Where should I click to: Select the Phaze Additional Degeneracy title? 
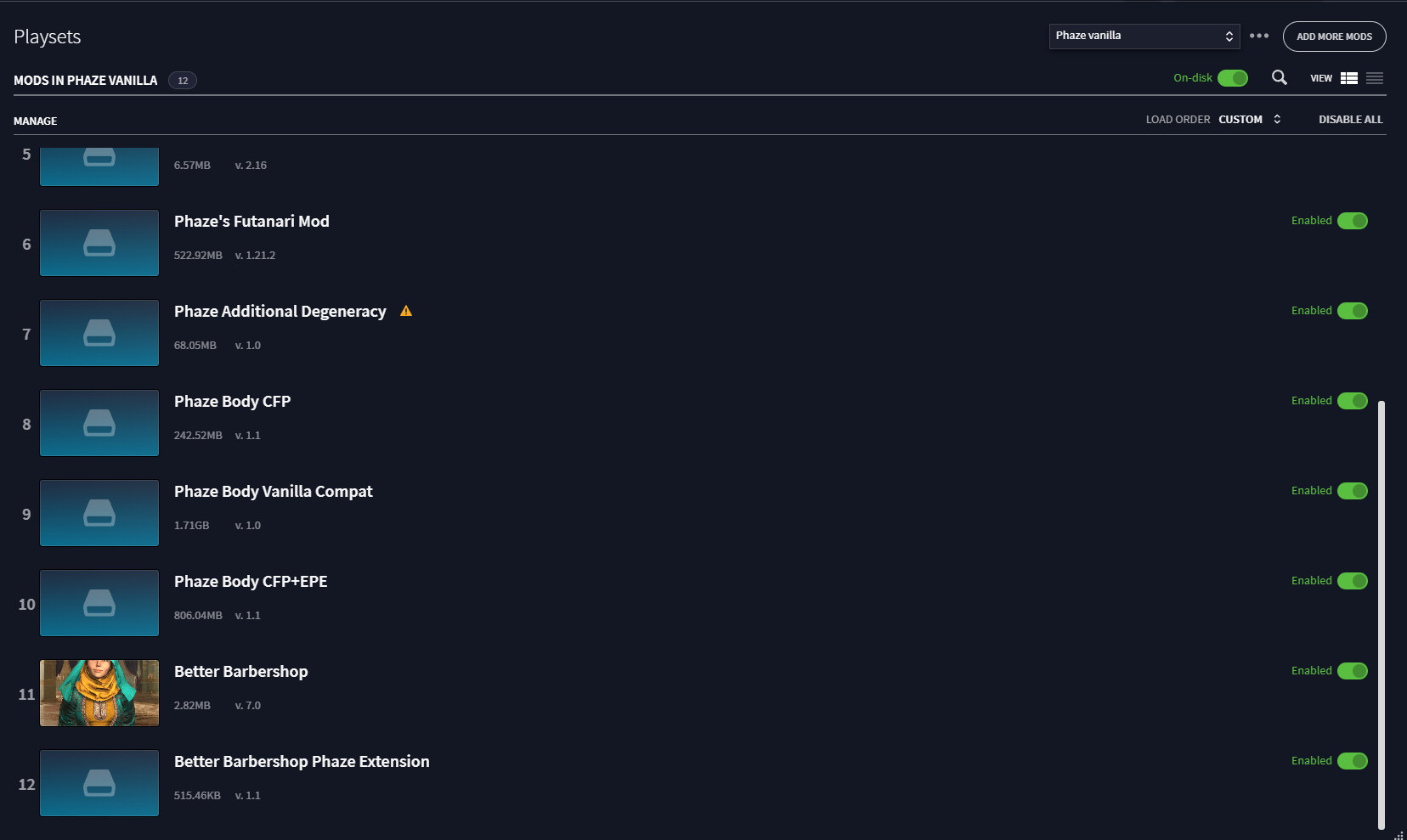pos(280,312)
